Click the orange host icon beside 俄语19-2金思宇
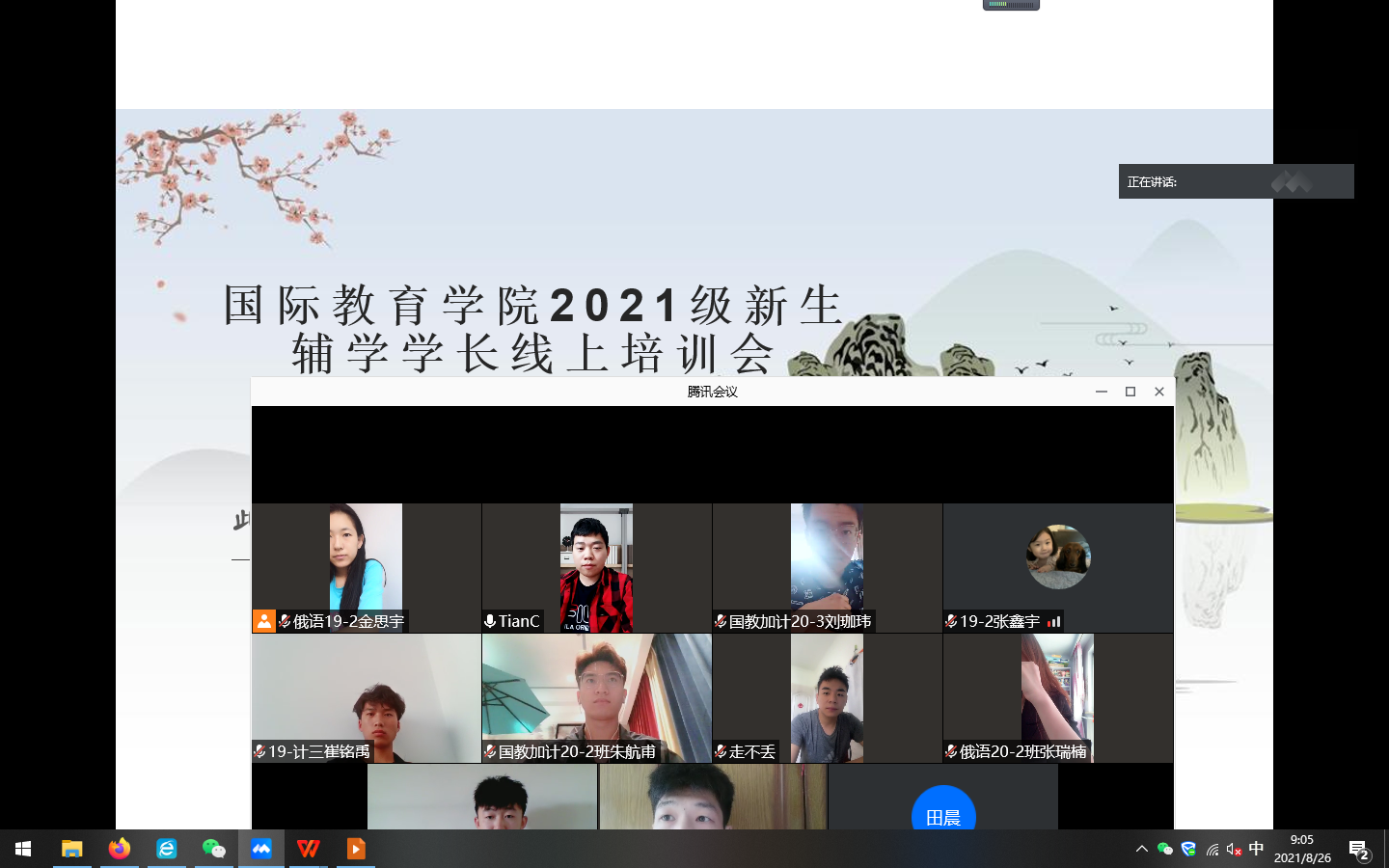Viewport: 1389px width, 868px height. pyautogui.click(x=263, y=621)
